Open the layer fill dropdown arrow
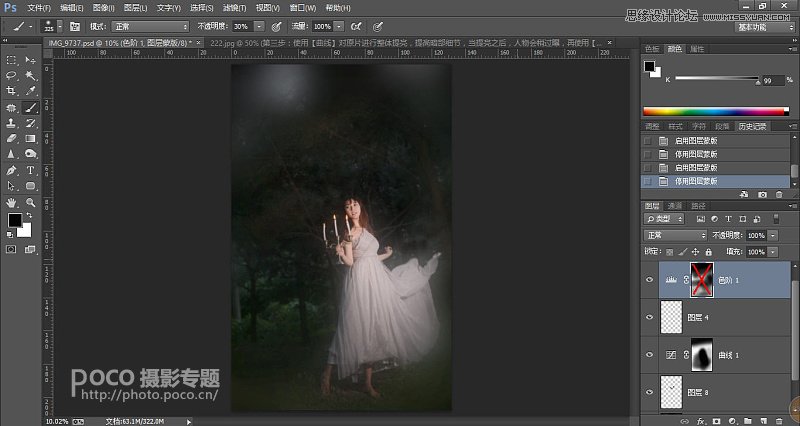 pos(773,252)
